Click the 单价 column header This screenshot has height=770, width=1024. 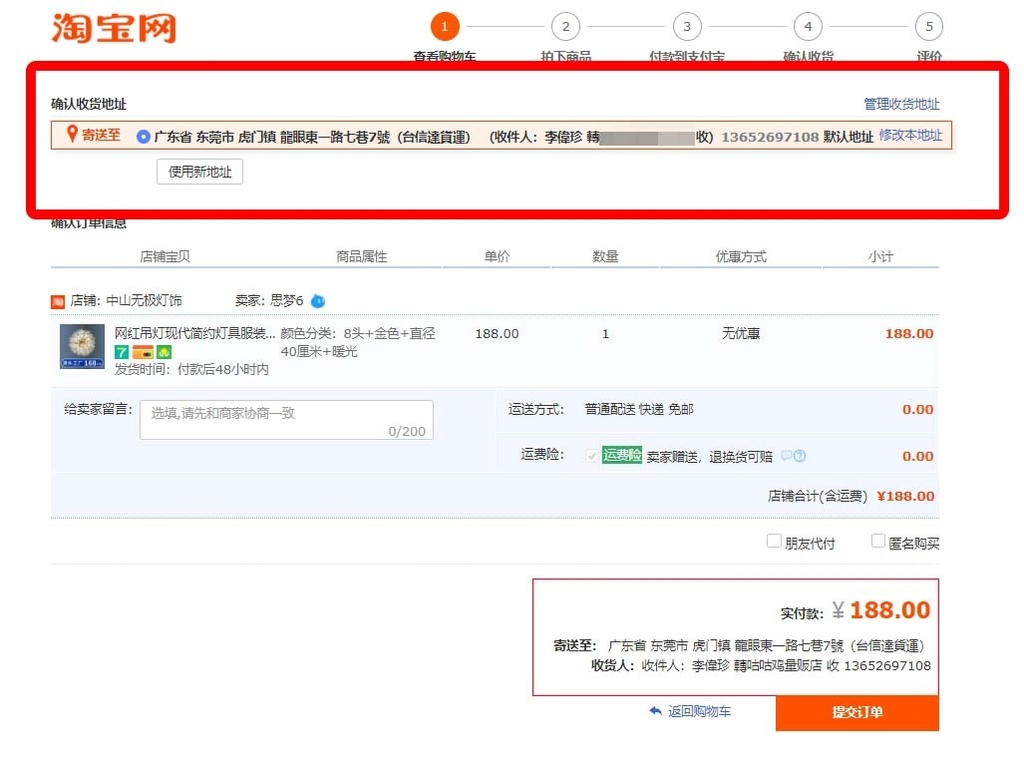(x=496, y=257)
